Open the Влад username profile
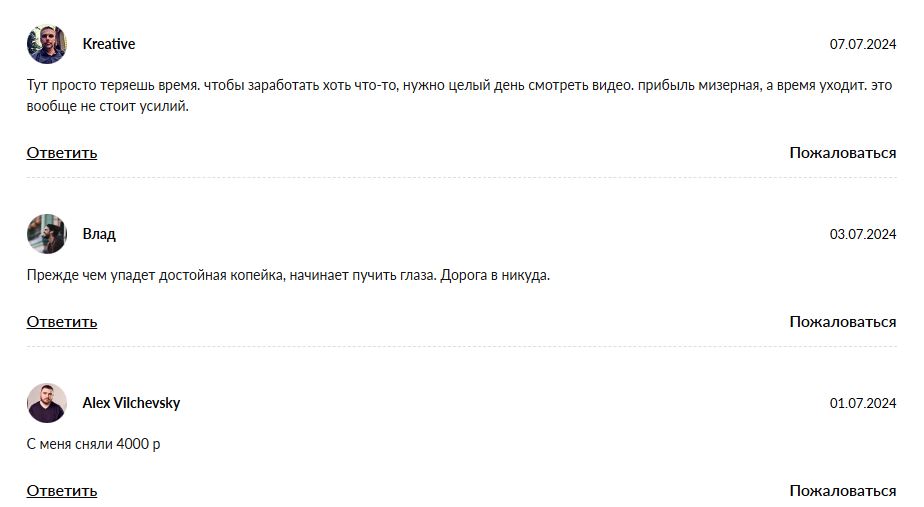This screenshot has height=507, width=924. click(x=99, y=234)
